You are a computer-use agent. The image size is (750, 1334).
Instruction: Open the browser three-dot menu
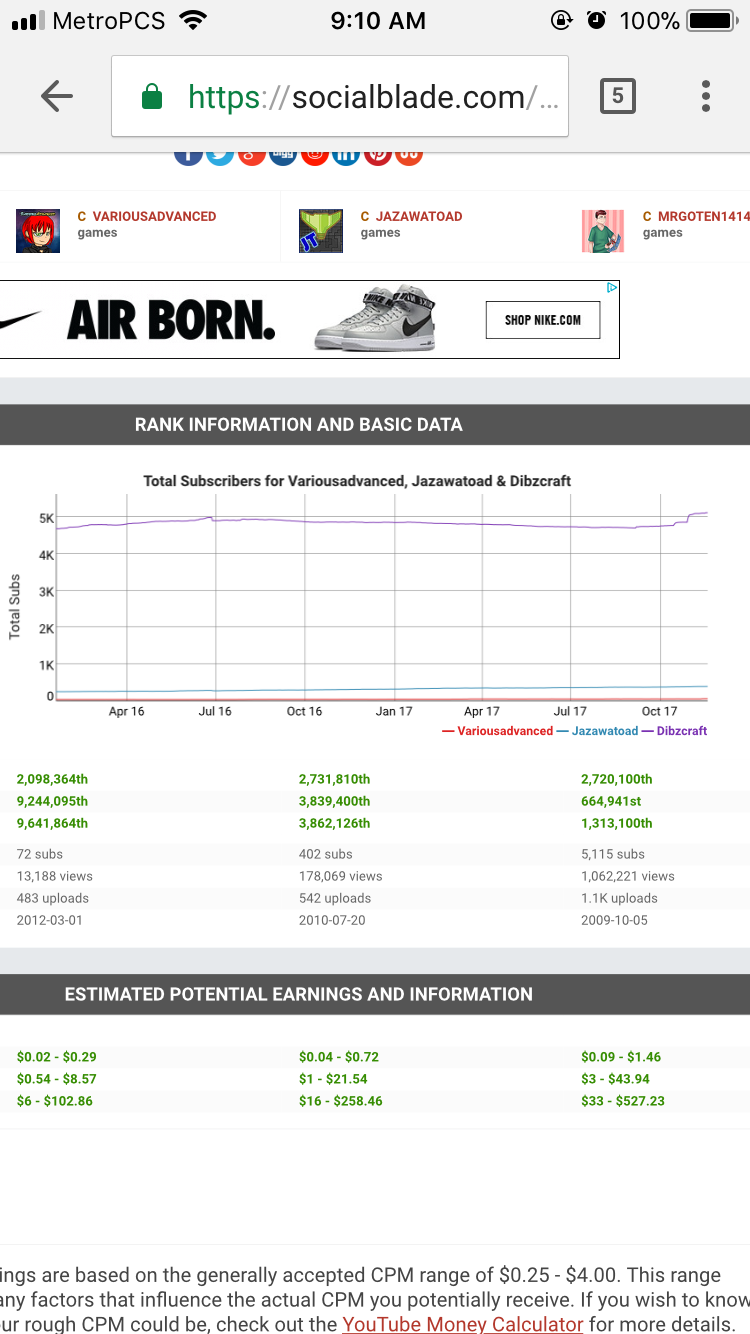tap(706, 96)
